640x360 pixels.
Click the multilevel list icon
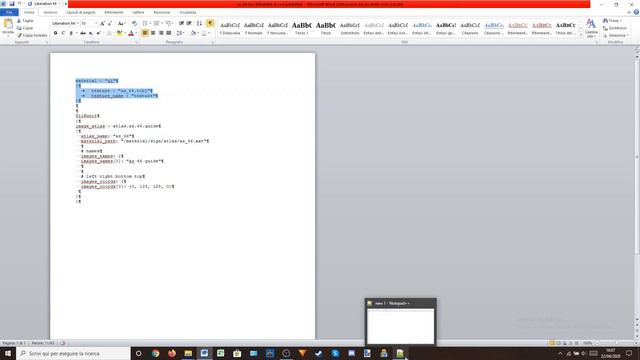tap(168, 24)
